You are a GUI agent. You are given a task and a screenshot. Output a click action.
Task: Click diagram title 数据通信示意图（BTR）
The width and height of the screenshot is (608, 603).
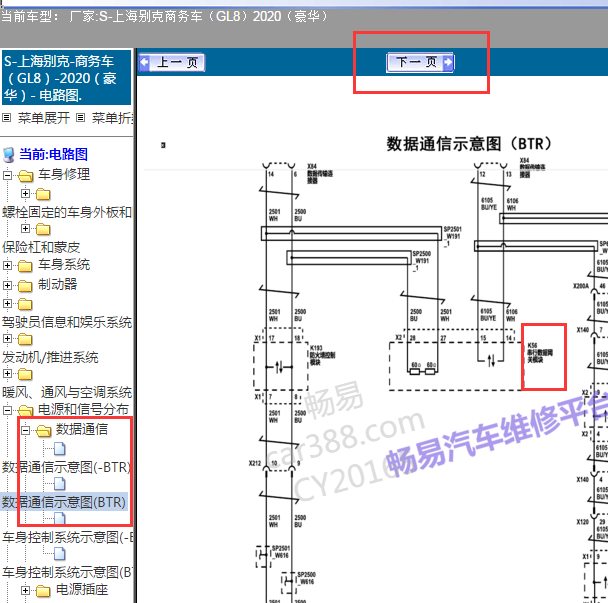click(469, 144)
